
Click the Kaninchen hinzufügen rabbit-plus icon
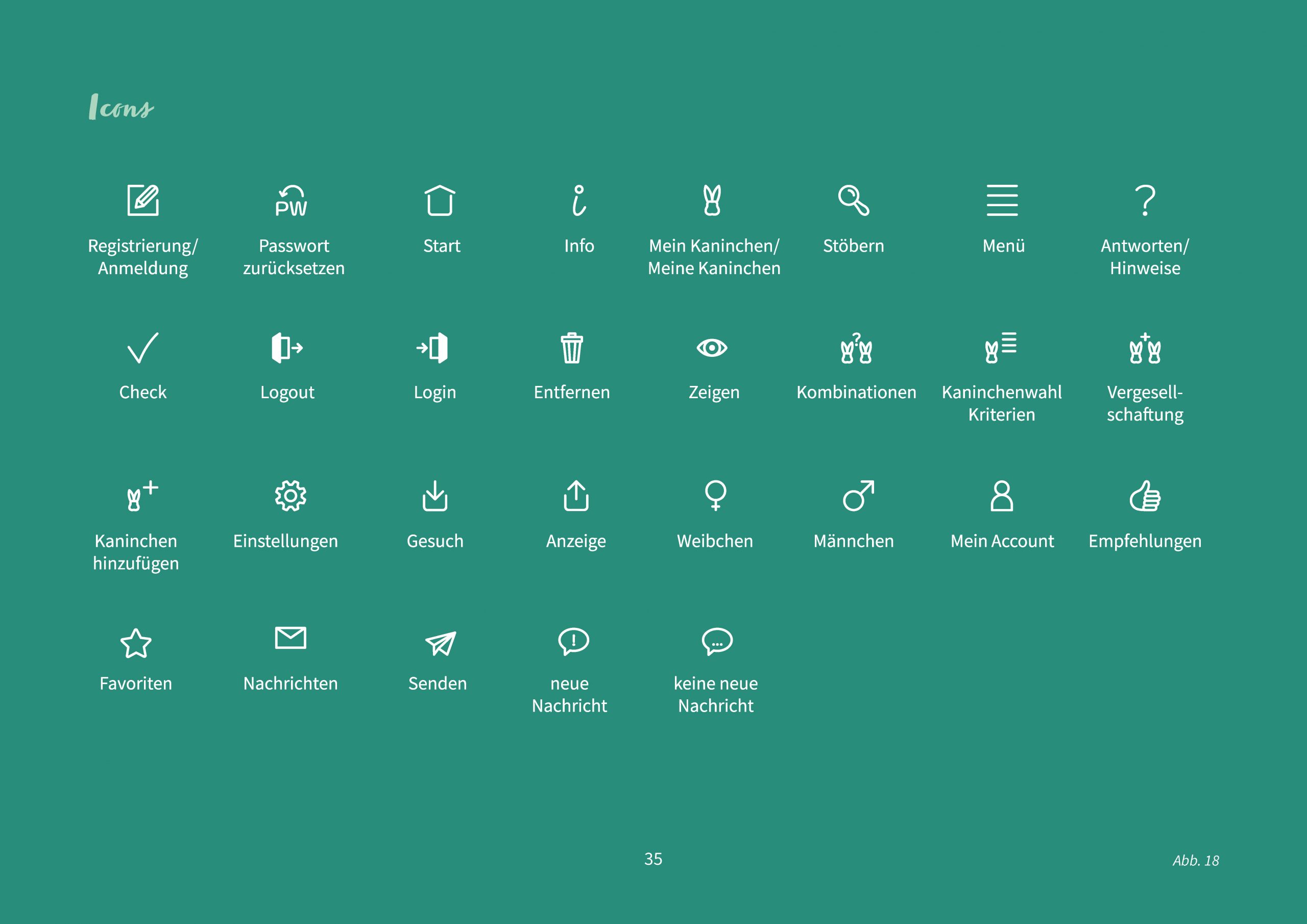pos(142,496)
